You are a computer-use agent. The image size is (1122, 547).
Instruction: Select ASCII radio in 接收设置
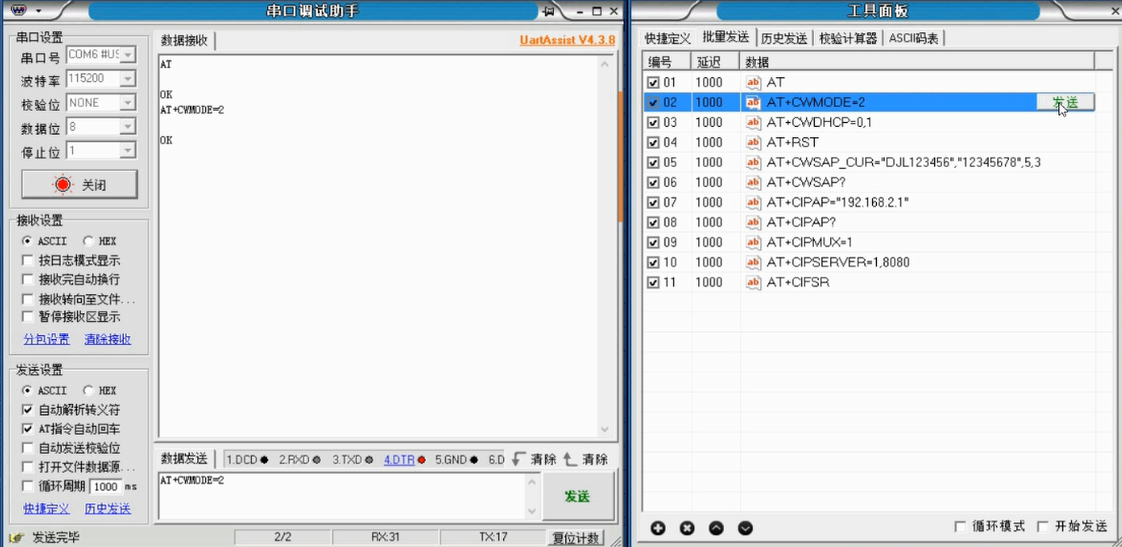(x=27, y=241)
